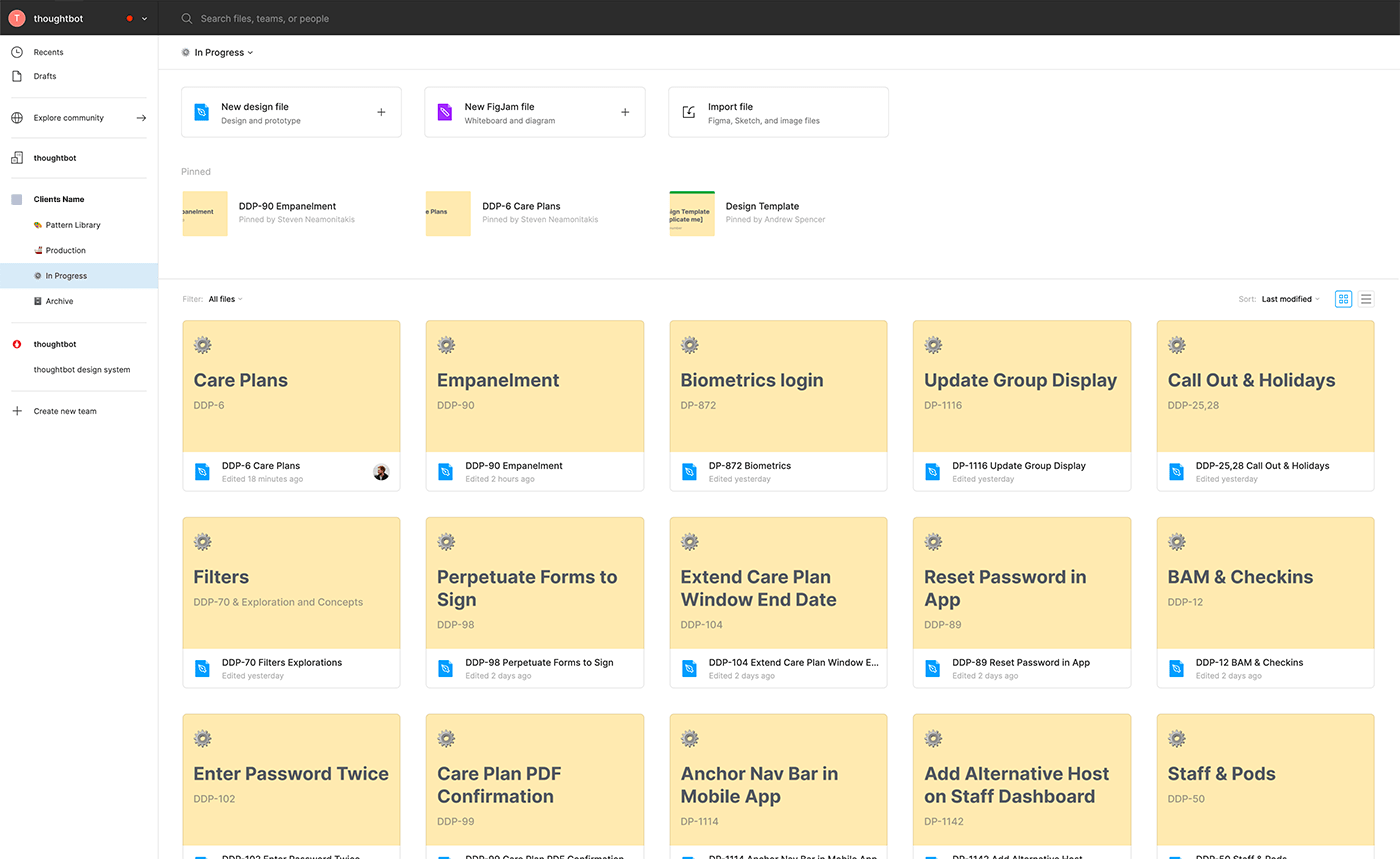
Task: Open Anchor Nav Bar in Mobile App card
Action: pyautogui.click(x=778, y=786)
